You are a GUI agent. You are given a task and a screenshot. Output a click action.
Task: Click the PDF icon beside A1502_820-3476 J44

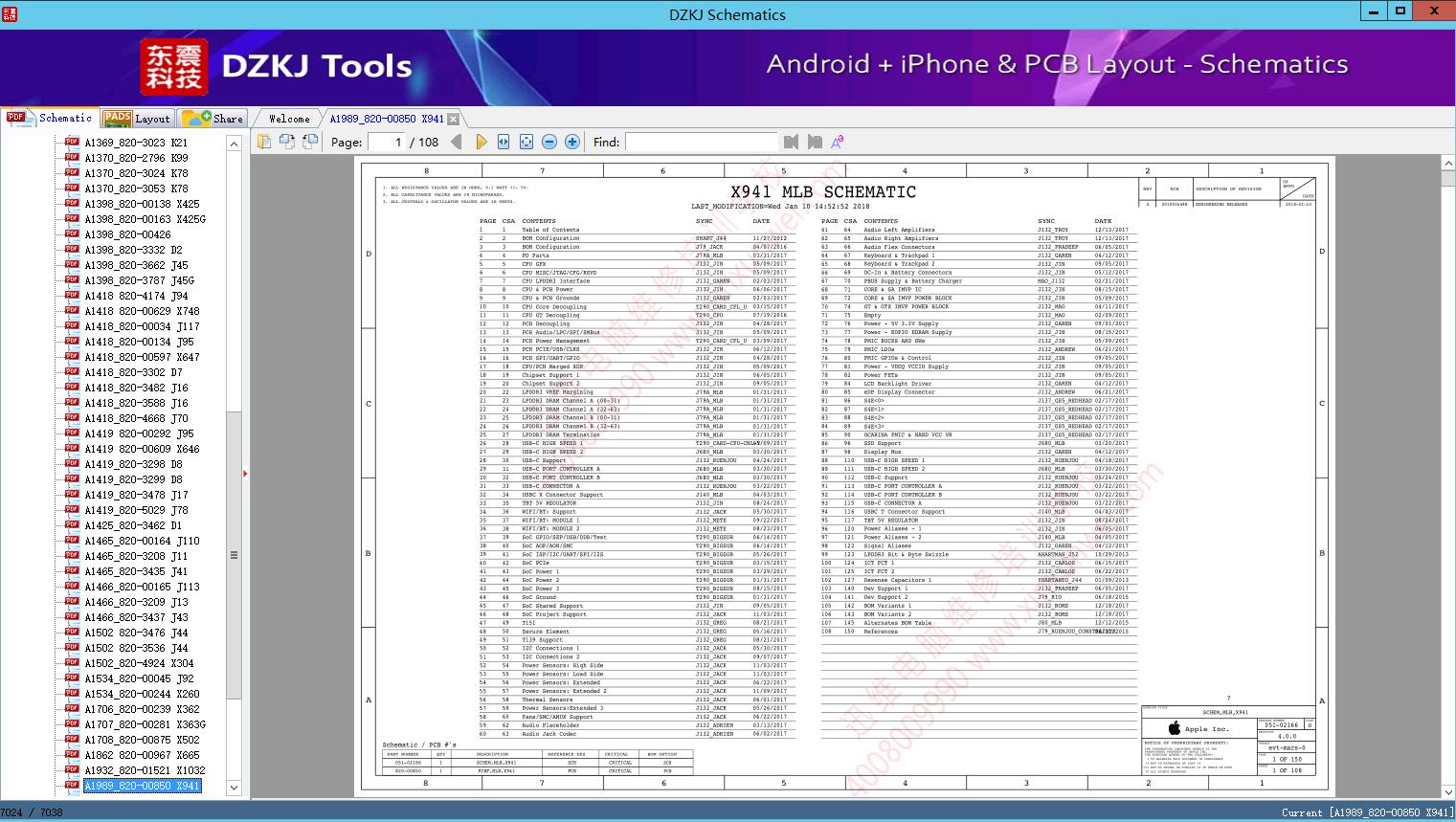72,633
